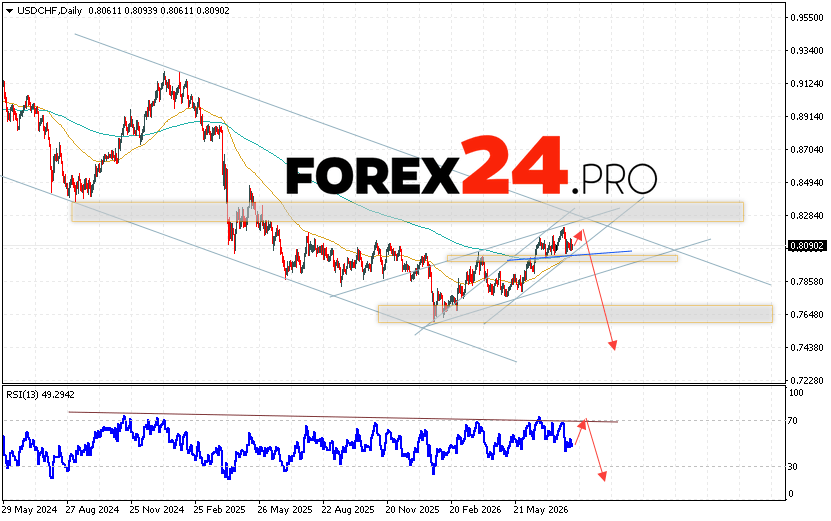Select the 29 May 2024 date label

(30, 509)
